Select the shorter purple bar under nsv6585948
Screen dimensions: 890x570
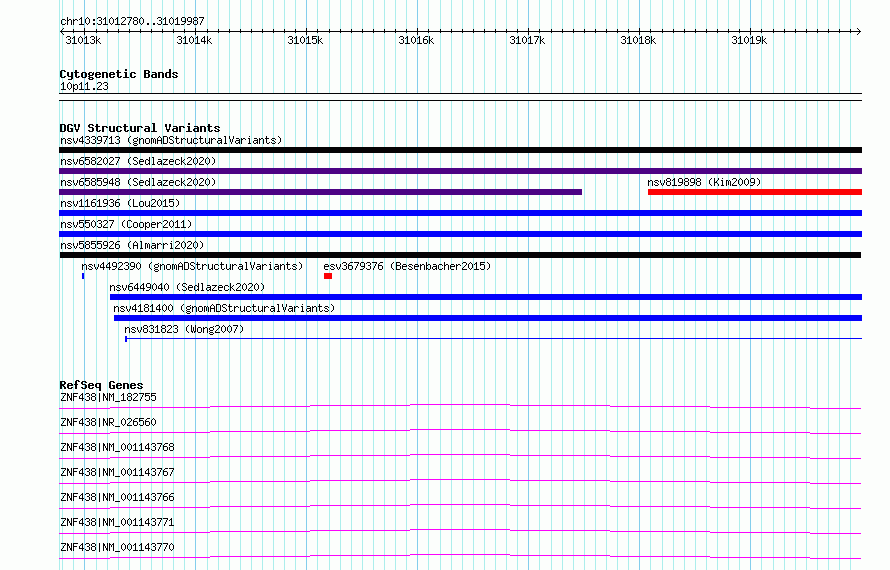(321, 192)
